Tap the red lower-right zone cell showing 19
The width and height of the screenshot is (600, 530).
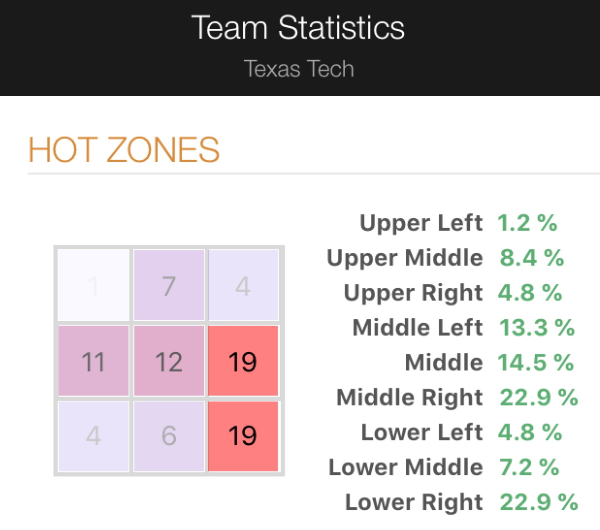[x=243, y=436]
